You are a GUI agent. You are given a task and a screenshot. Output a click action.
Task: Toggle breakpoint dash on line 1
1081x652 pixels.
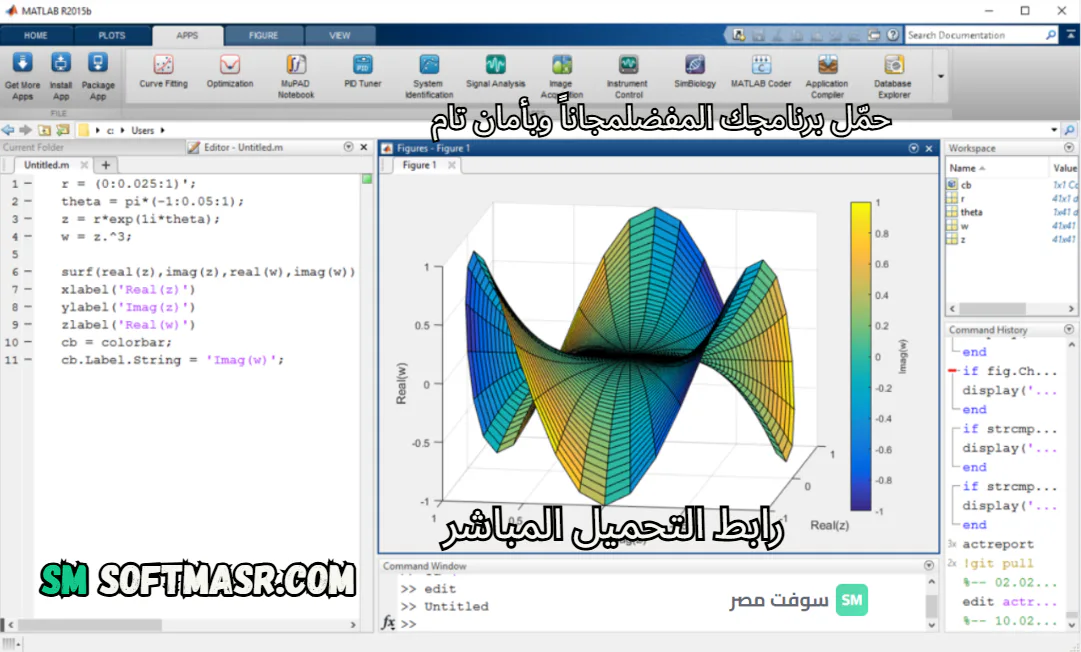pos(28,183)
